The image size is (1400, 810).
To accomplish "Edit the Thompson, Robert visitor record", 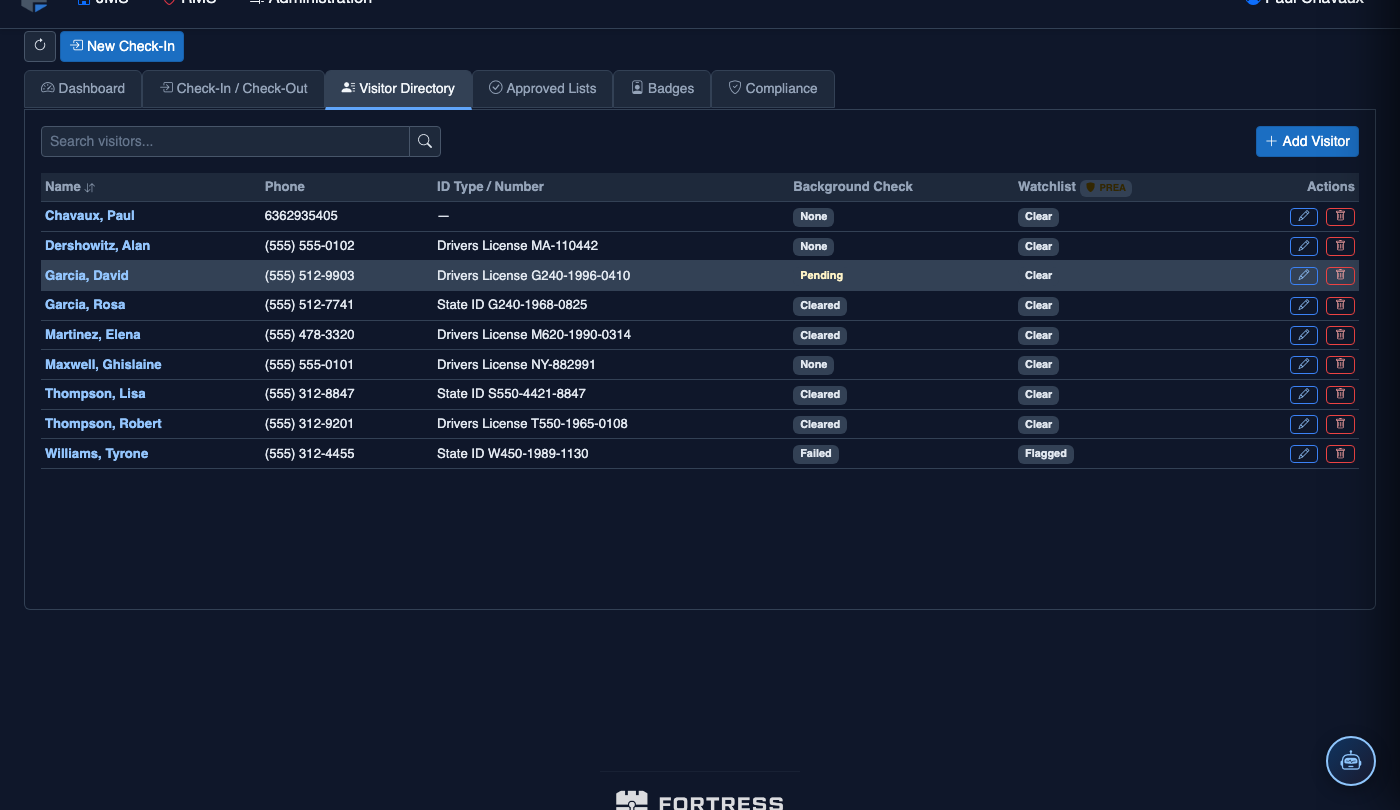I will click(1303, 424).
